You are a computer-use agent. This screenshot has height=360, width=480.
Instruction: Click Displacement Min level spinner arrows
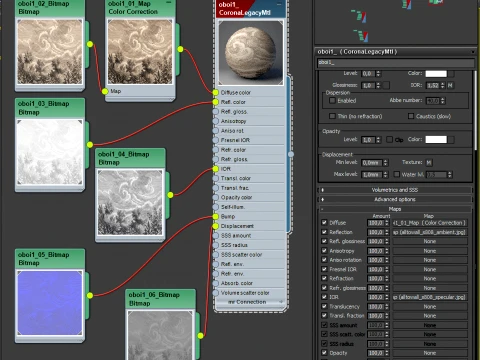click(x=385, y=163)
